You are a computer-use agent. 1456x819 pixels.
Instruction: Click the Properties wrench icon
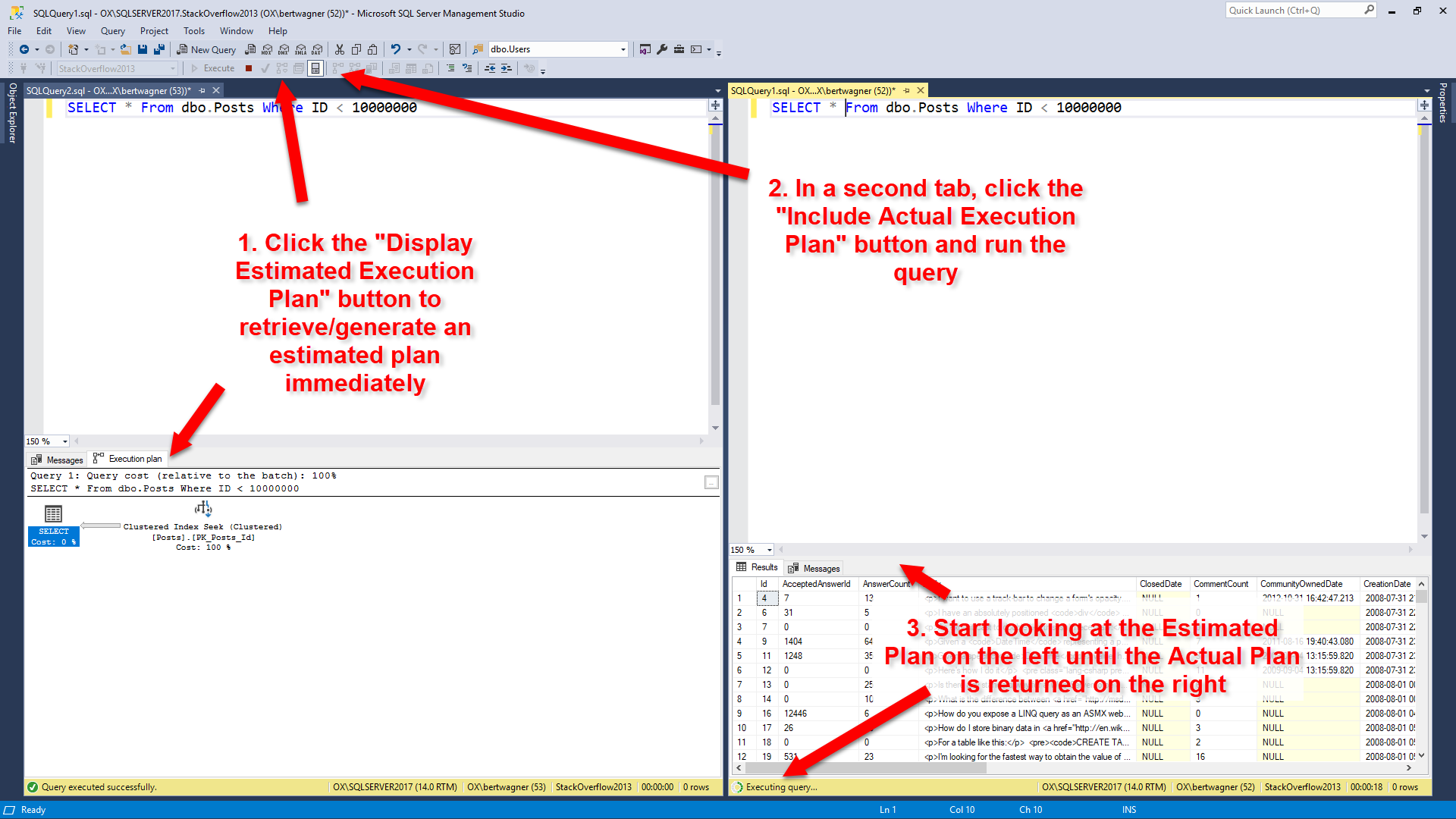click(662, 49)
